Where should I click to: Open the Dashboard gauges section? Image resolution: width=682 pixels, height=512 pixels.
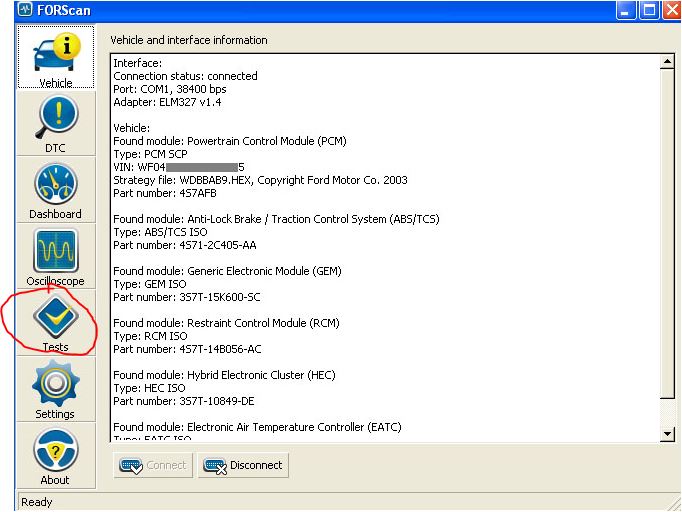tap(56, 190)
